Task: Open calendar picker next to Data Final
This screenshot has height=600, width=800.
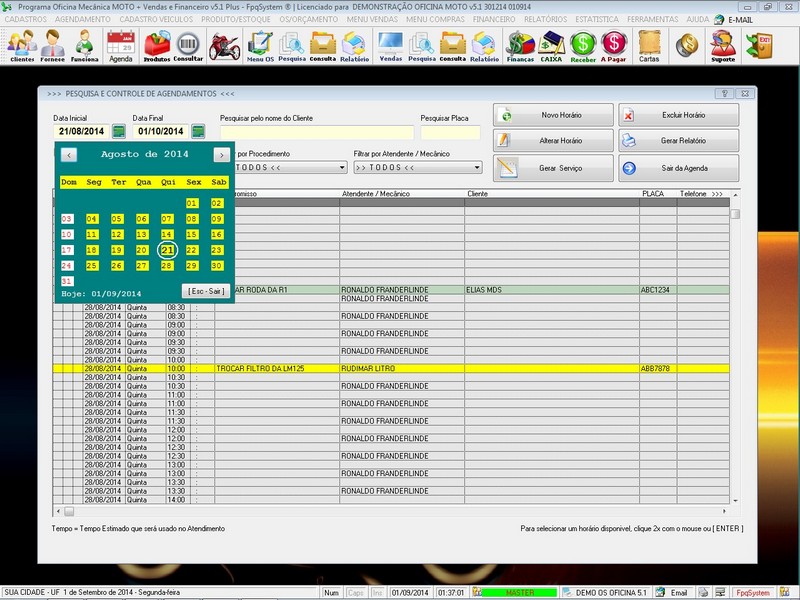Action: [x=198, y=131]
